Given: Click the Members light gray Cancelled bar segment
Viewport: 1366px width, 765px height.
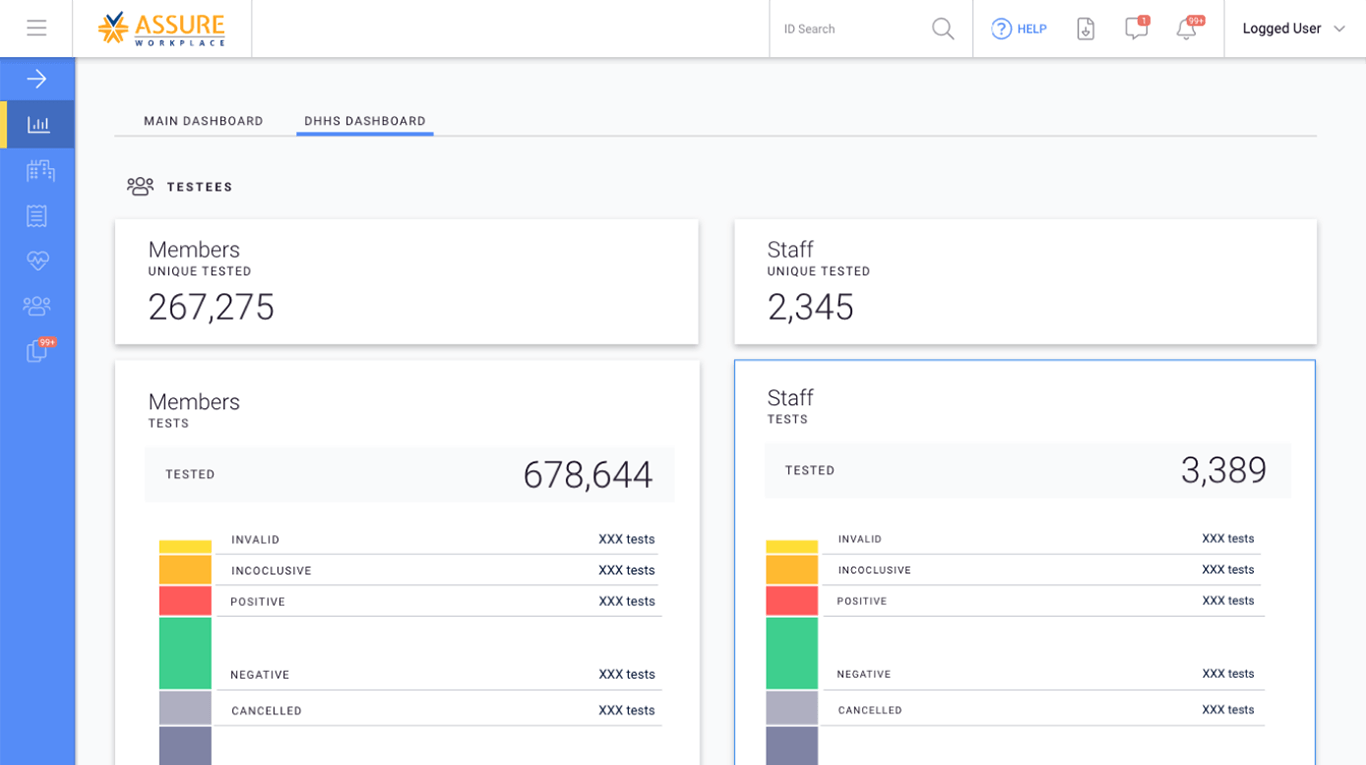Looking at the screenshot, I should [x=185, y=708].
